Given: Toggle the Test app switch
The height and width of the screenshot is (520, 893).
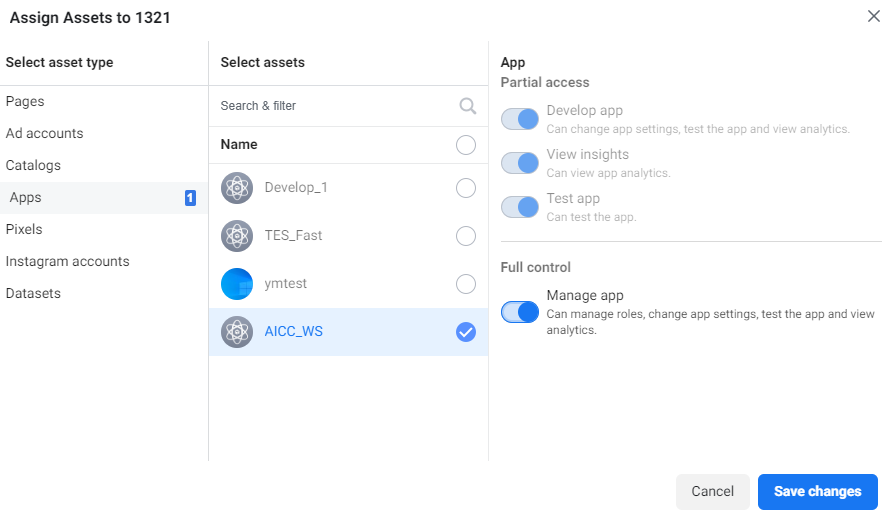Looking at the screenshot, I should [520, 207].
